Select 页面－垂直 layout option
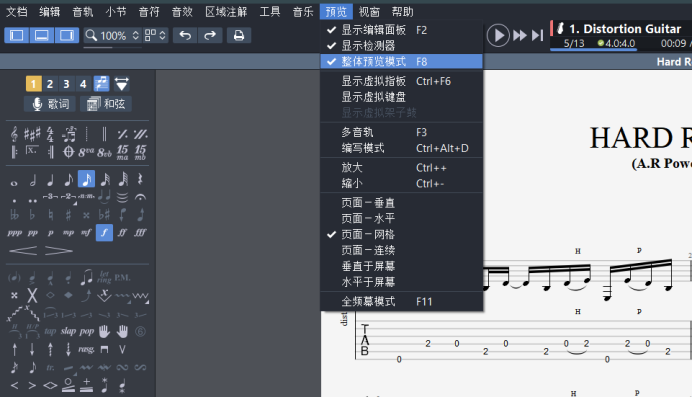This screenshot has height=397, width=692. (x=402, y=203)
